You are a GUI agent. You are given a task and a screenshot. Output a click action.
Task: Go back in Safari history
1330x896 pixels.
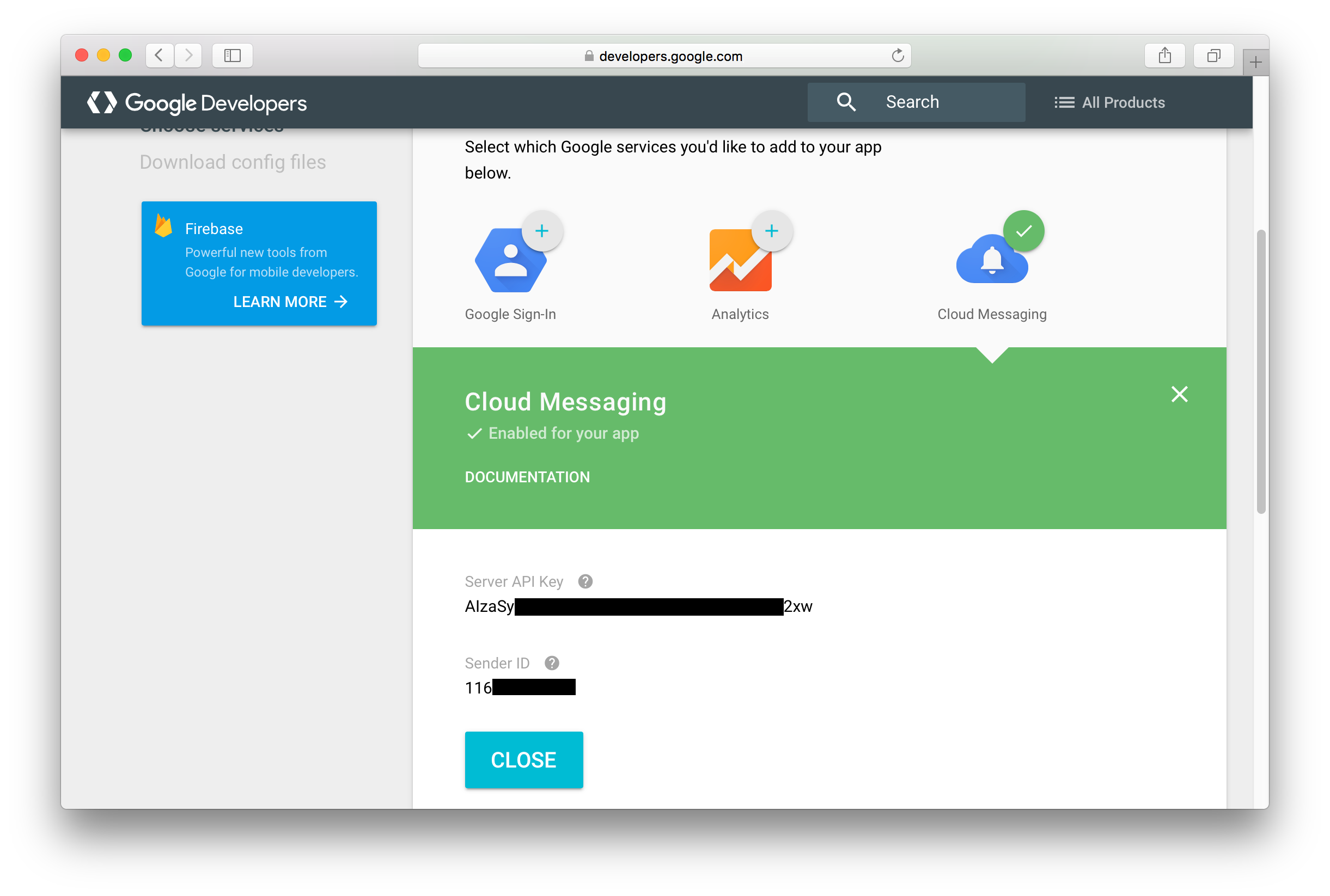160,56
